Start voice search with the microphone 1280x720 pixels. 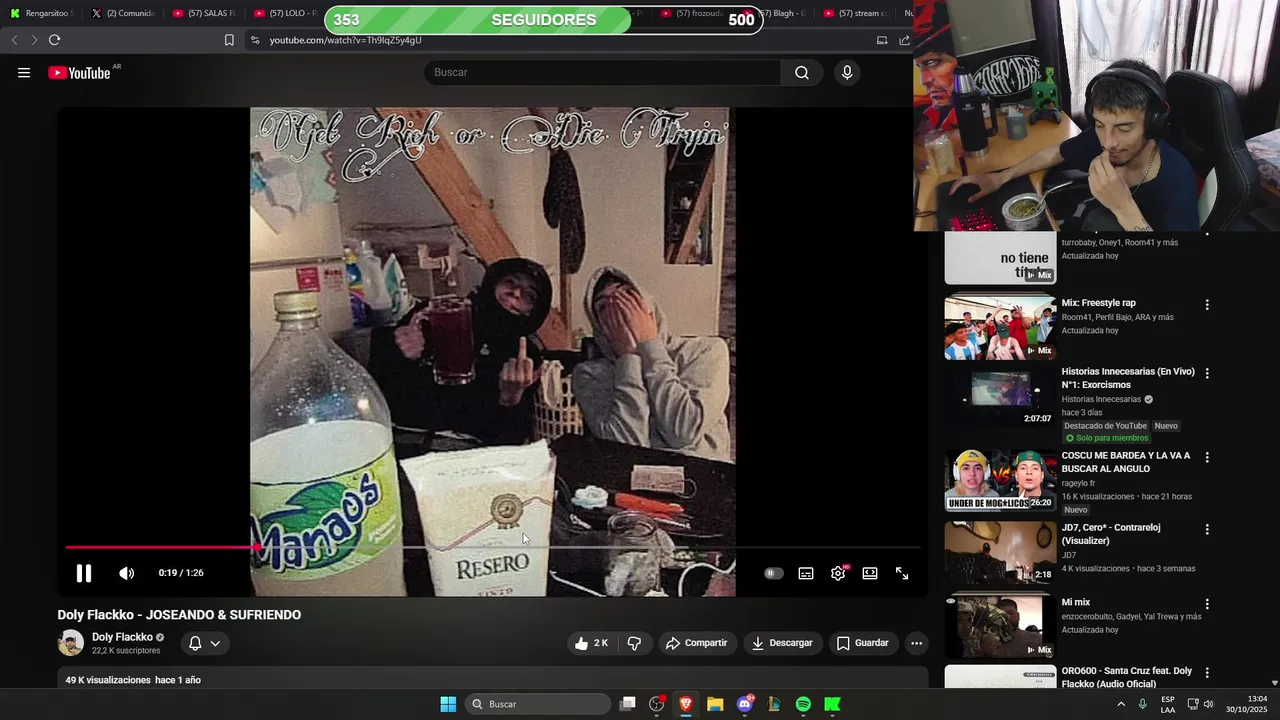coord(847,72)
